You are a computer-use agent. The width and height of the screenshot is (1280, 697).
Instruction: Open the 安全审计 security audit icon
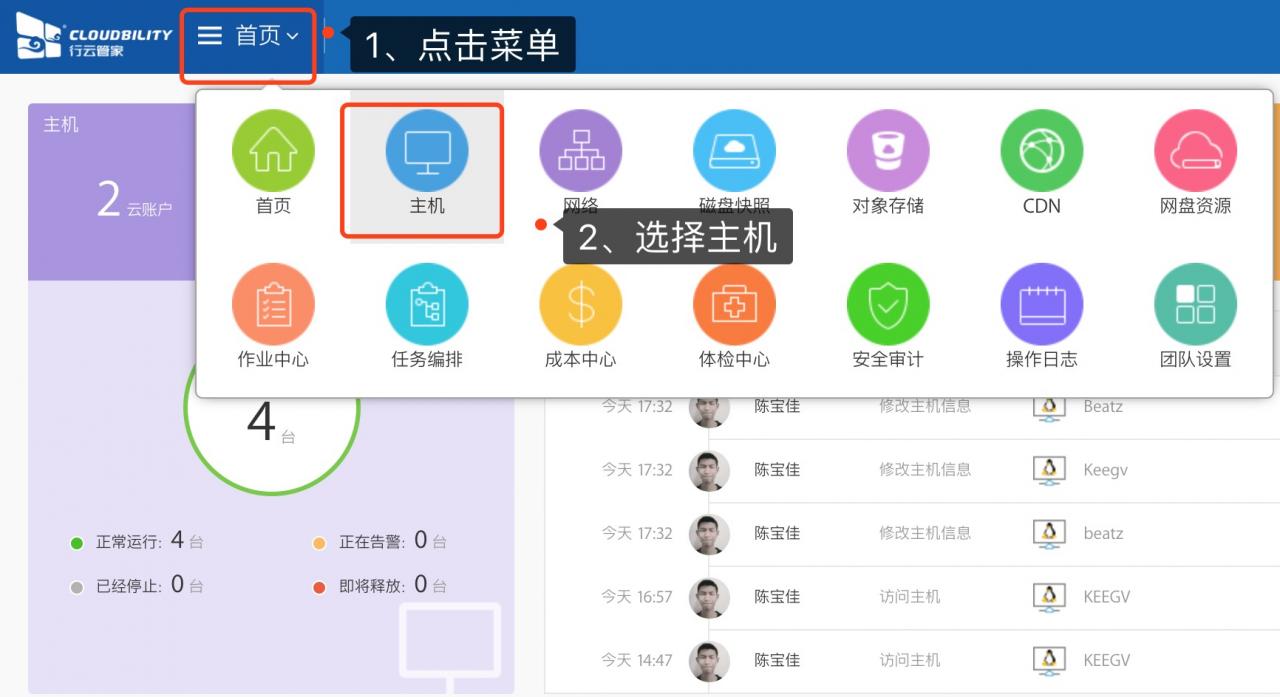click(x=888, y=304)
